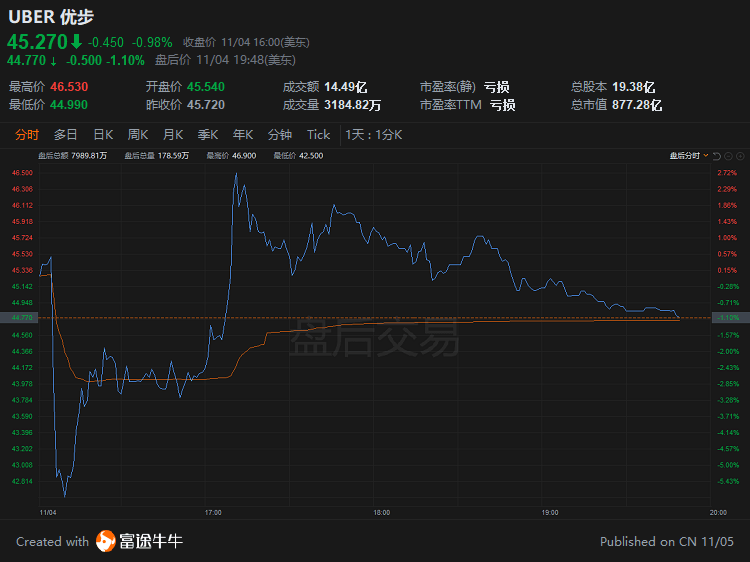750x562 pixels.
Task: Zoom in chart with the plus icon
Action: point(740,156)
